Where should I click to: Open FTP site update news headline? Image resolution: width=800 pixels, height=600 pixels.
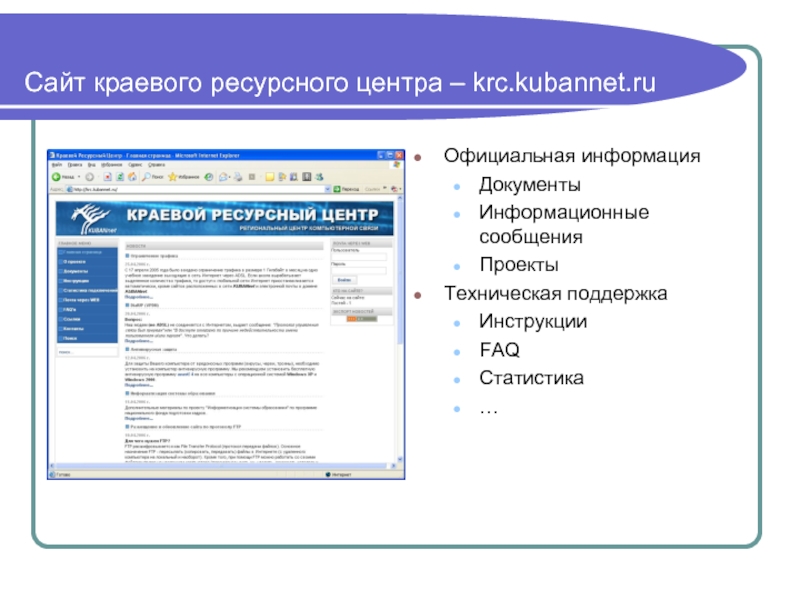coord(186,427)
